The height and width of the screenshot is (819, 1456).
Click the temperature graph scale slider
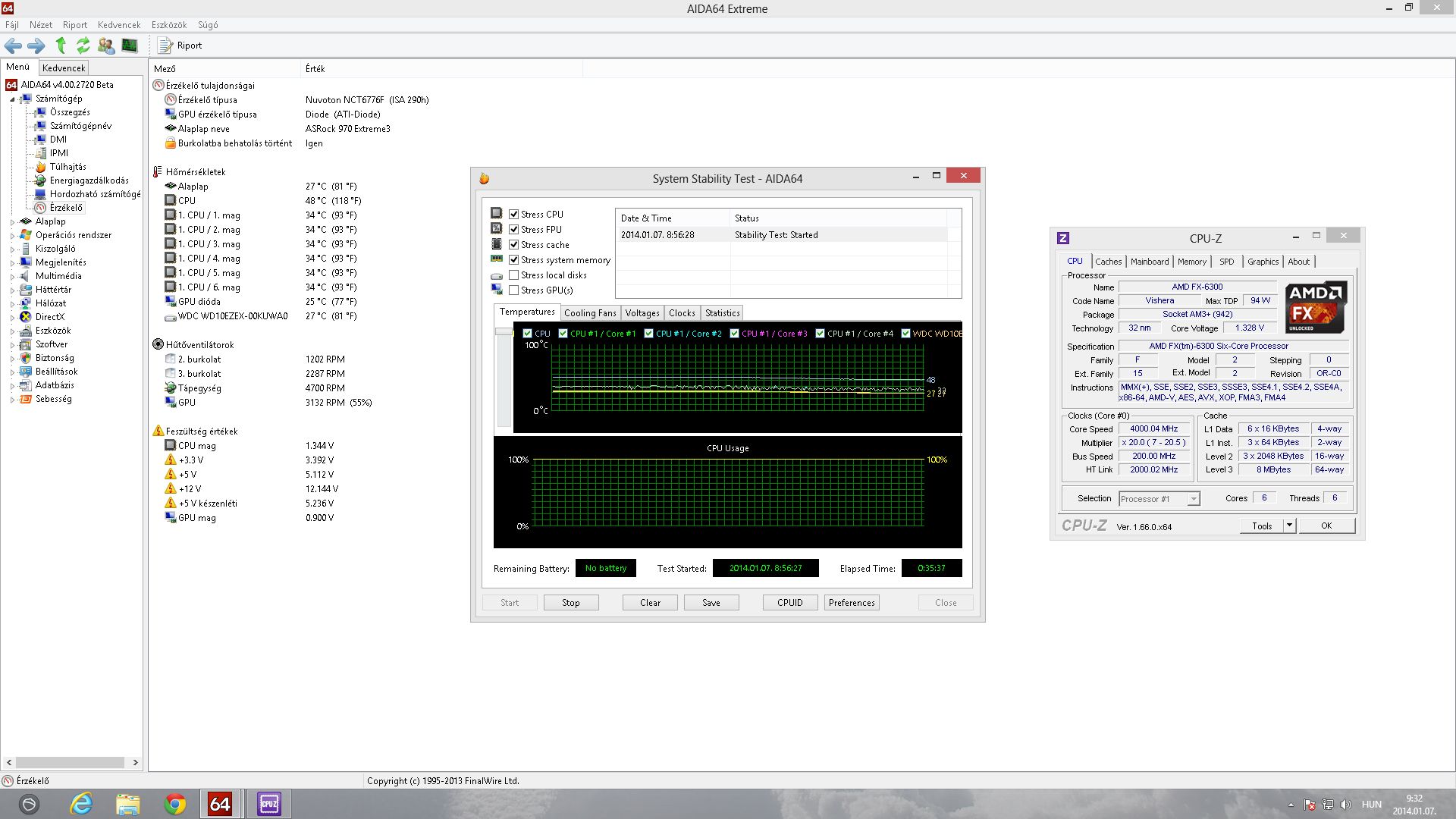point(504,332)
